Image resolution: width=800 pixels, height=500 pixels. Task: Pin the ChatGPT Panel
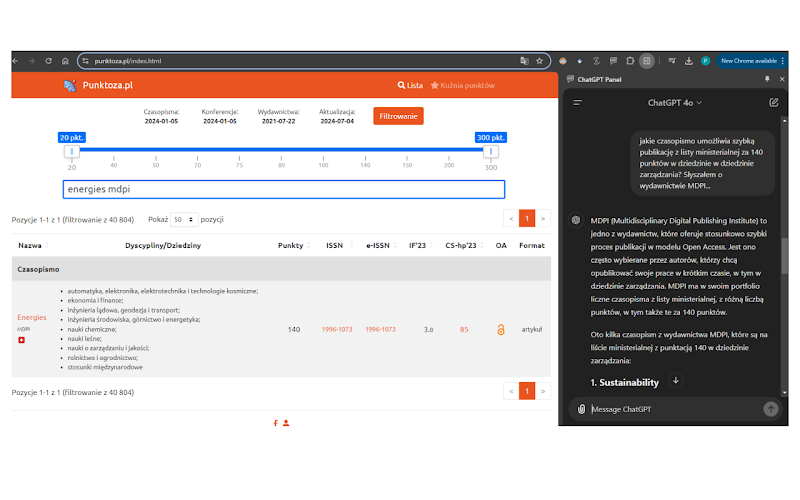(767, 79)
